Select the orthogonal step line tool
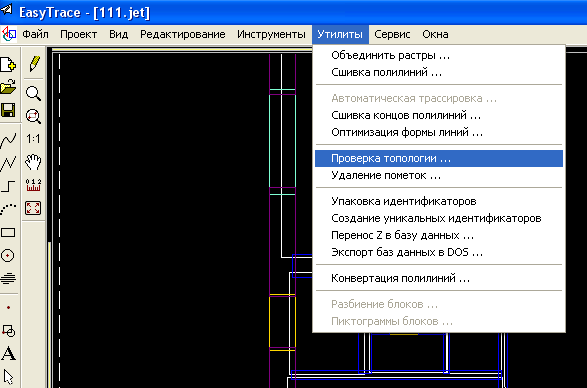The width and height of the screenshot is (587, 388). tap(8, 186)
